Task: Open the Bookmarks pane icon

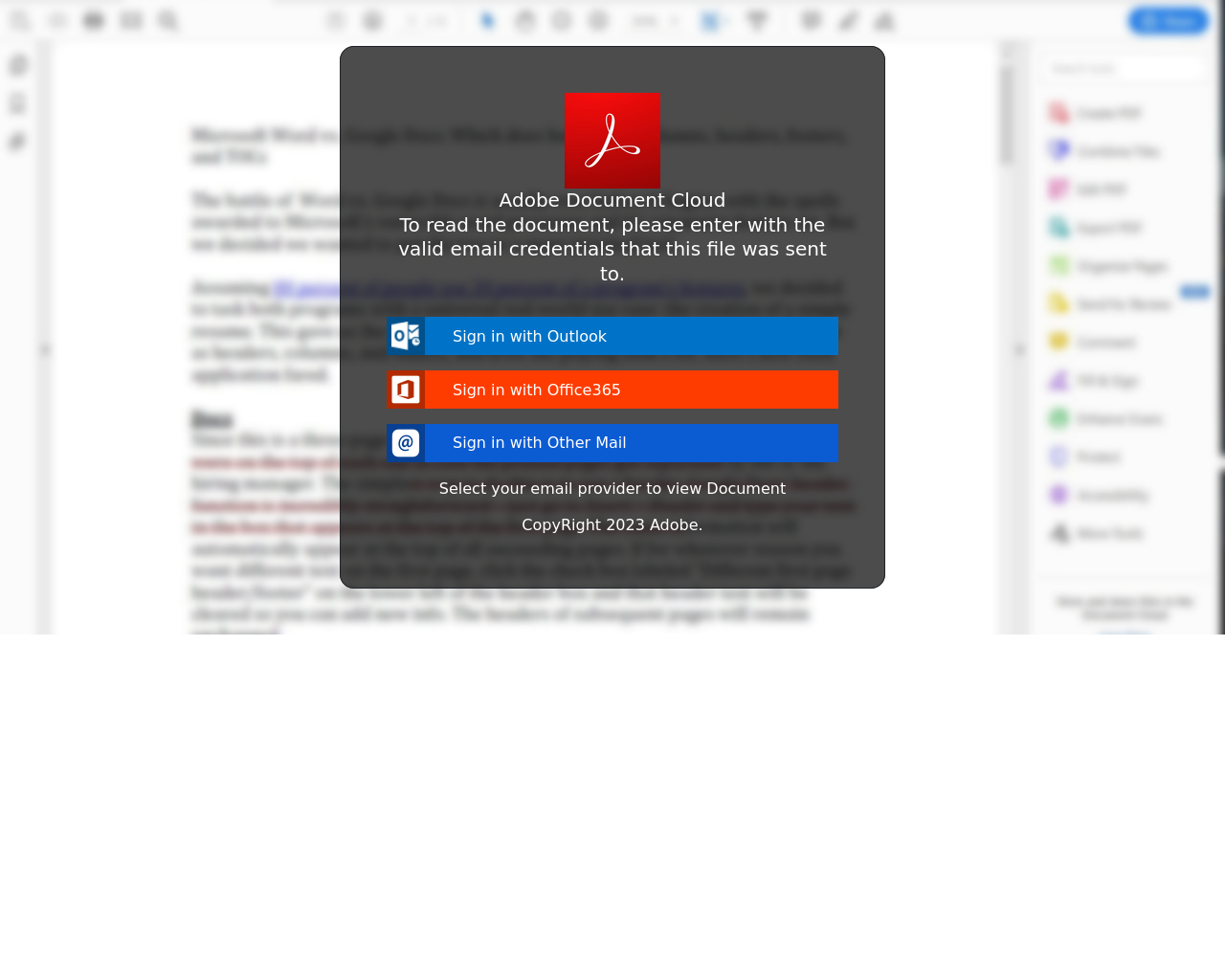Action: pos(18,103)
